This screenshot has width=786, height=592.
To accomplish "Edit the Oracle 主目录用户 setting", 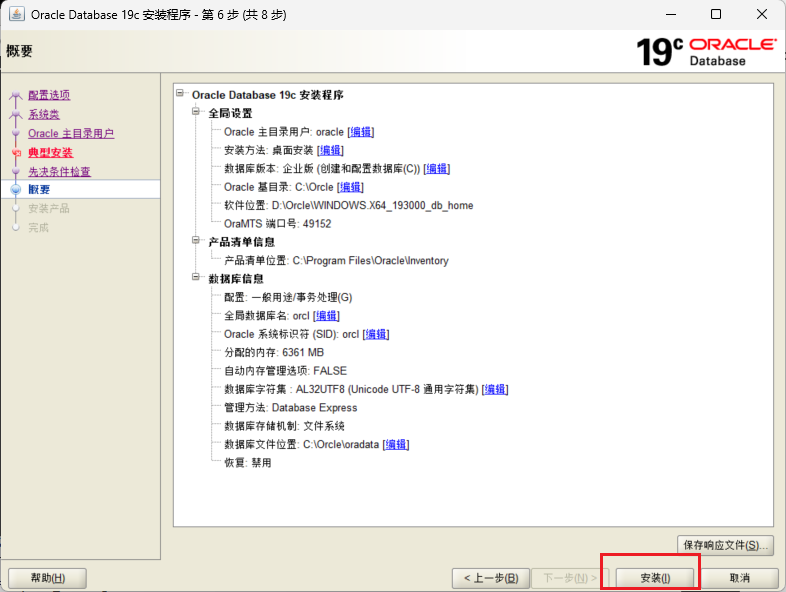I will tap(361, 132).
